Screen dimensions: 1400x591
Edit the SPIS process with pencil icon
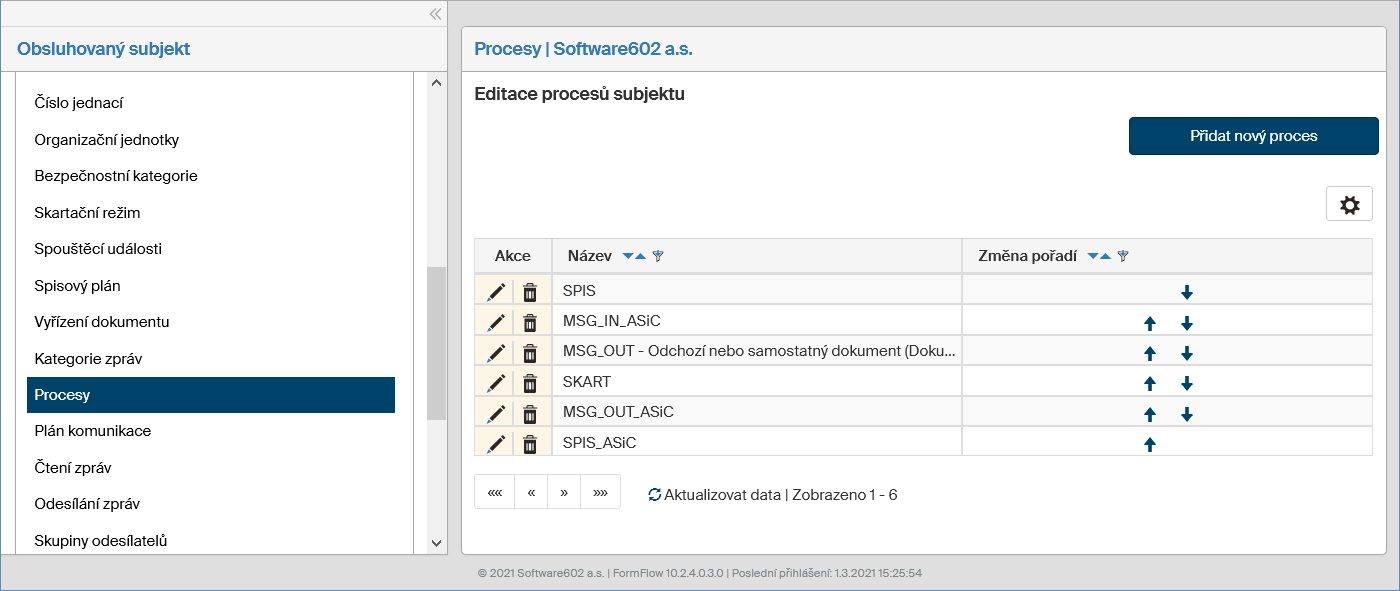coord(496,292)
